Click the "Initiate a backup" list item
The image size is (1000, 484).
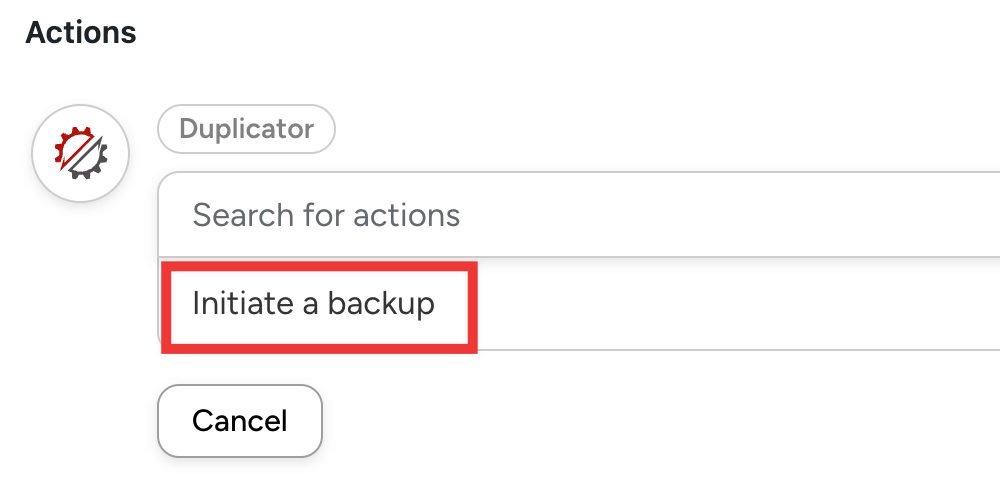point(314,304)
